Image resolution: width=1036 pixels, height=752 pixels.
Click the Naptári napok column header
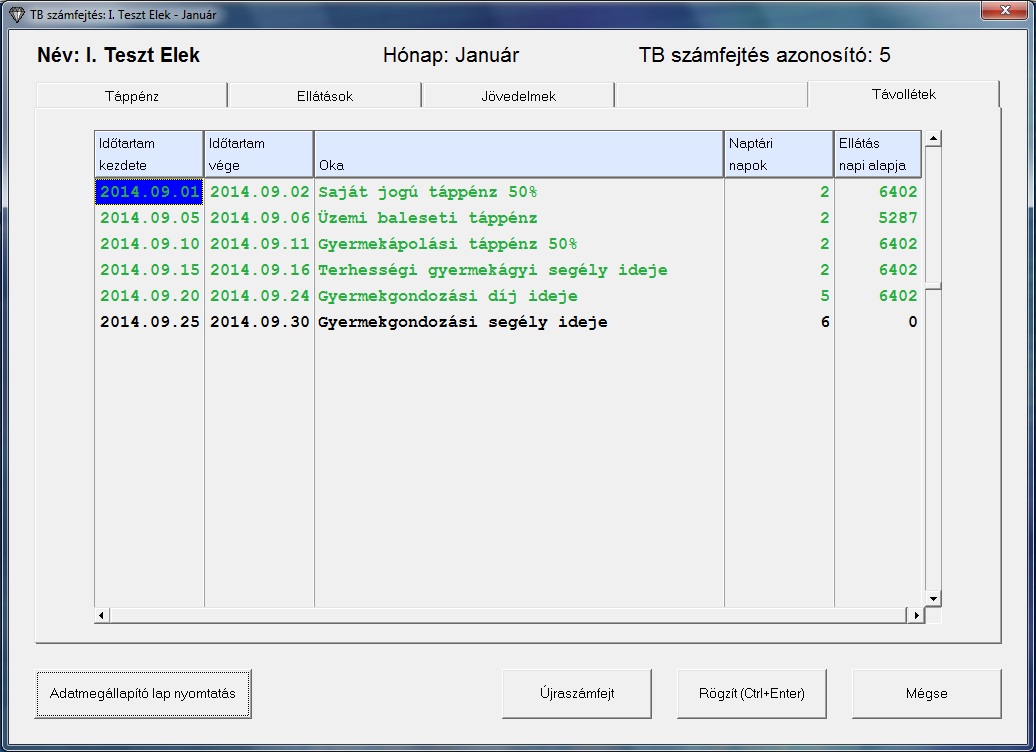[778, 154]
